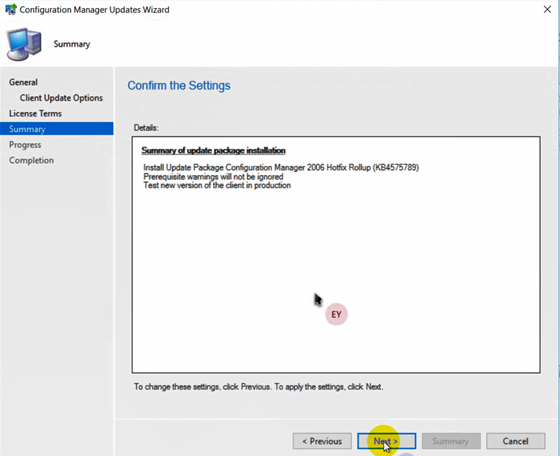Cancel the updates wizard
This screenshot has height=456, width=560.
coord(515,441)
